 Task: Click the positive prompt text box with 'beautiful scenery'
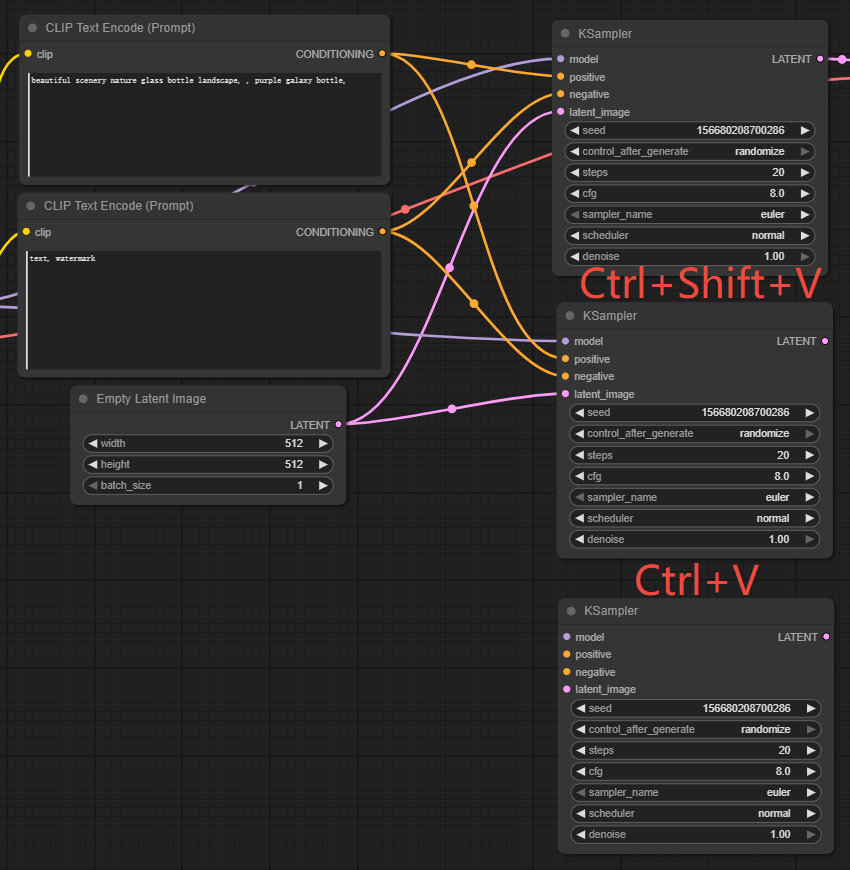tap(205, 125)
